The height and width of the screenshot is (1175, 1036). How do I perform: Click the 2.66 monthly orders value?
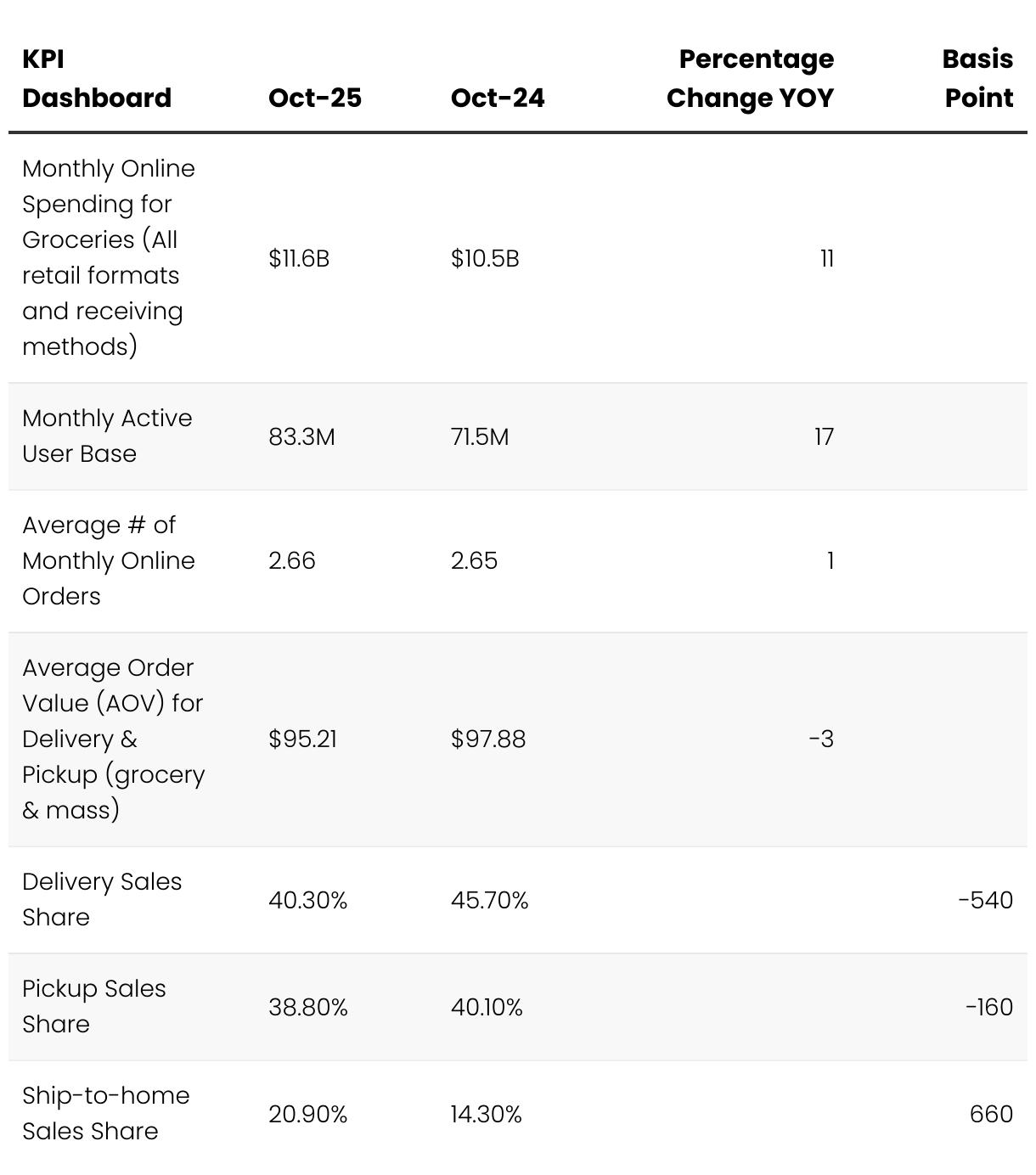[292, 560]
